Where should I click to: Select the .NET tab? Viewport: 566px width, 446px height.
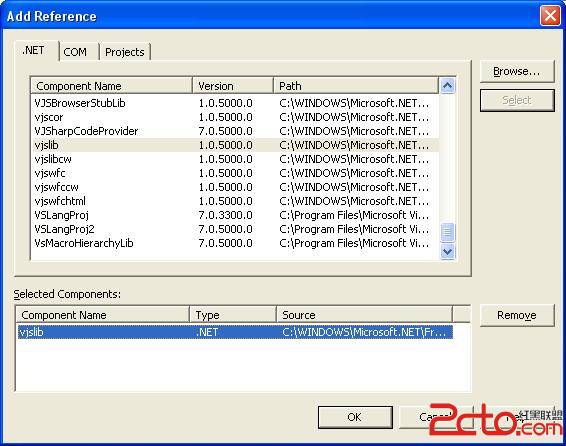point(36,51)
